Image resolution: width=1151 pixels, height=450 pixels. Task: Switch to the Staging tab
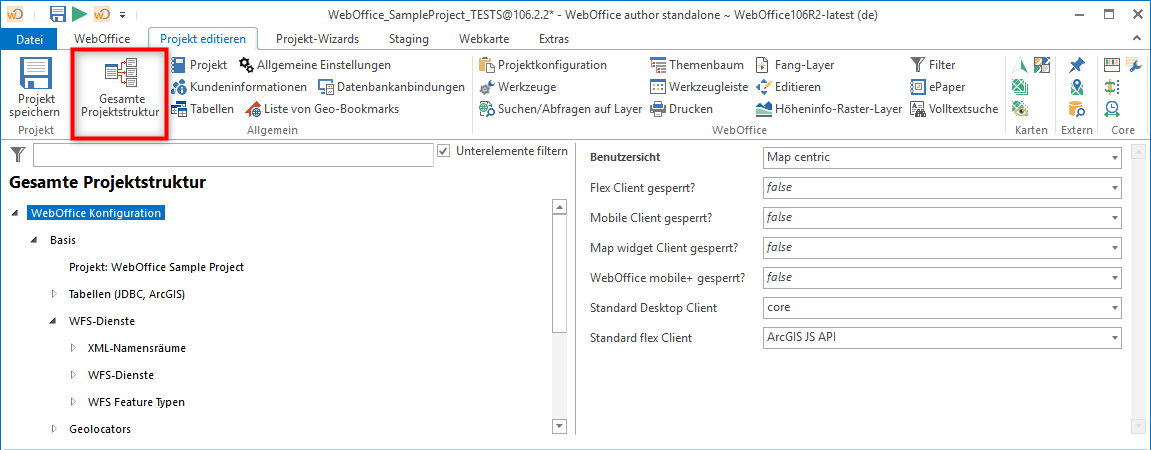click(x=410, y=40)
